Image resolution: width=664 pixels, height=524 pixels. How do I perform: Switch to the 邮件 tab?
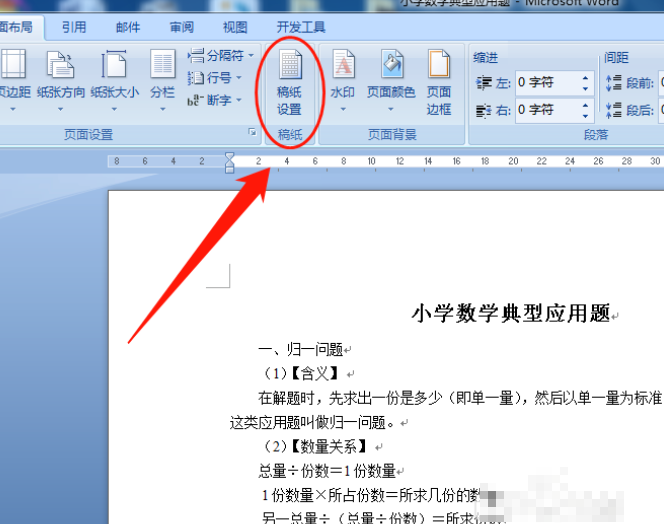pyautogui.click(x=128, y=28)
